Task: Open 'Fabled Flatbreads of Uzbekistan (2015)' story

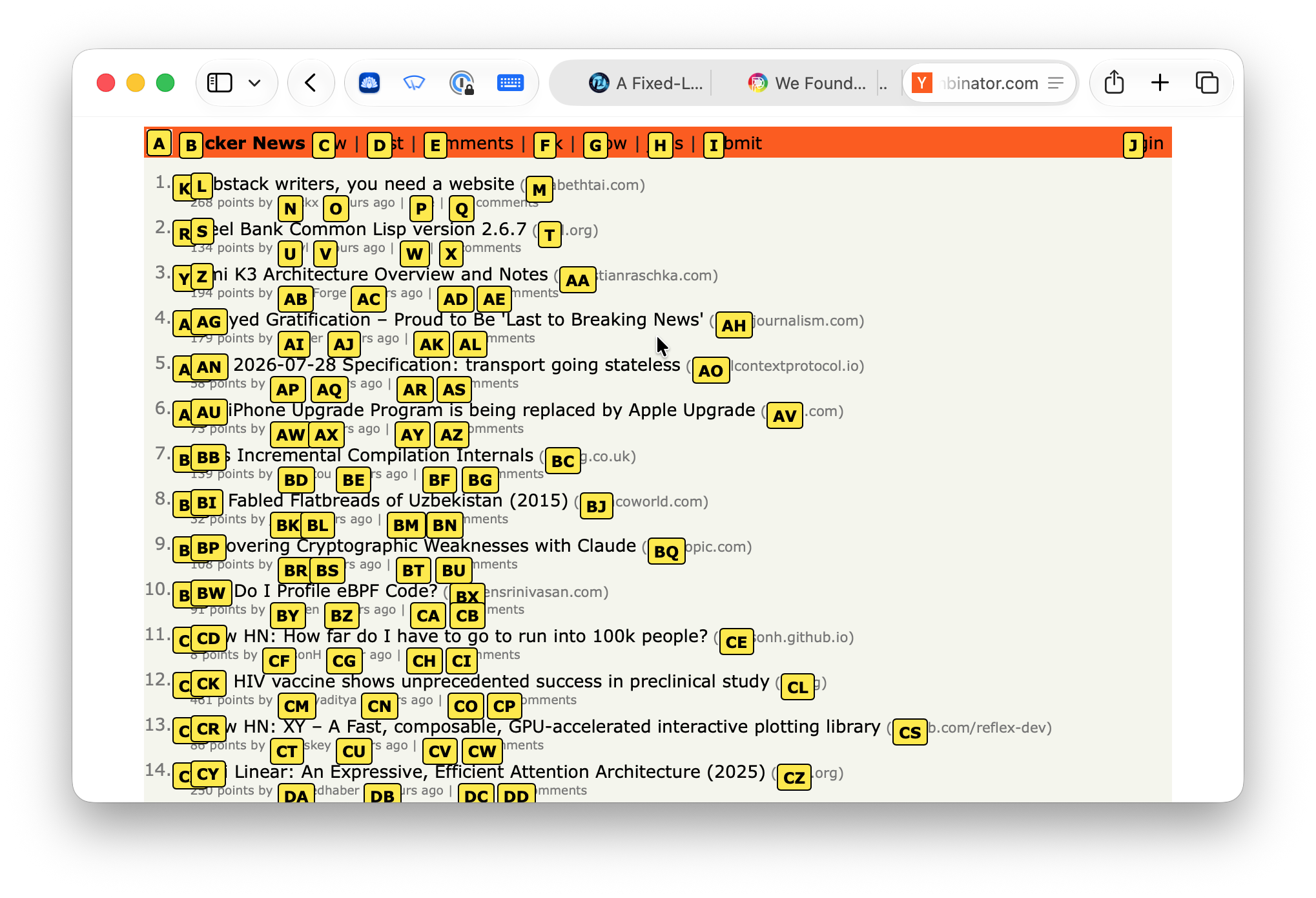Action: pos(381,501)
